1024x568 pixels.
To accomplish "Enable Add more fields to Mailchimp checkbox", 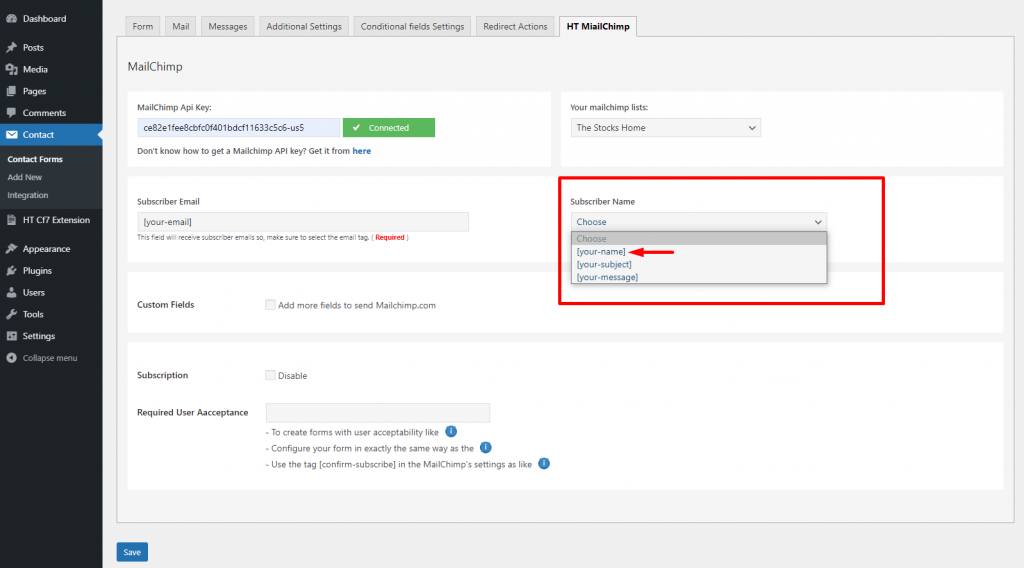I will pyautogui.click(x=270, y=305).
